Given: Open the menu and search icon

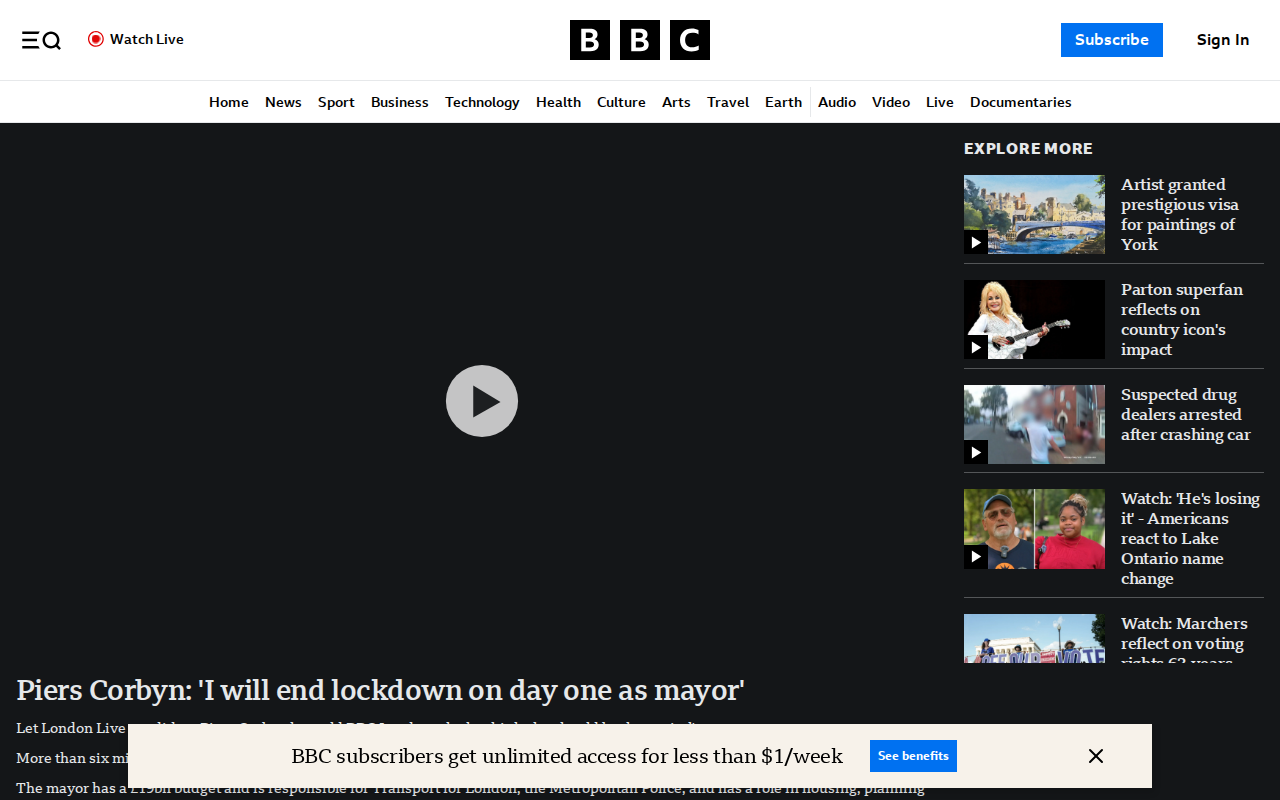Looking at the screenshot, I should pyautogui.click(x=41, y=40).
